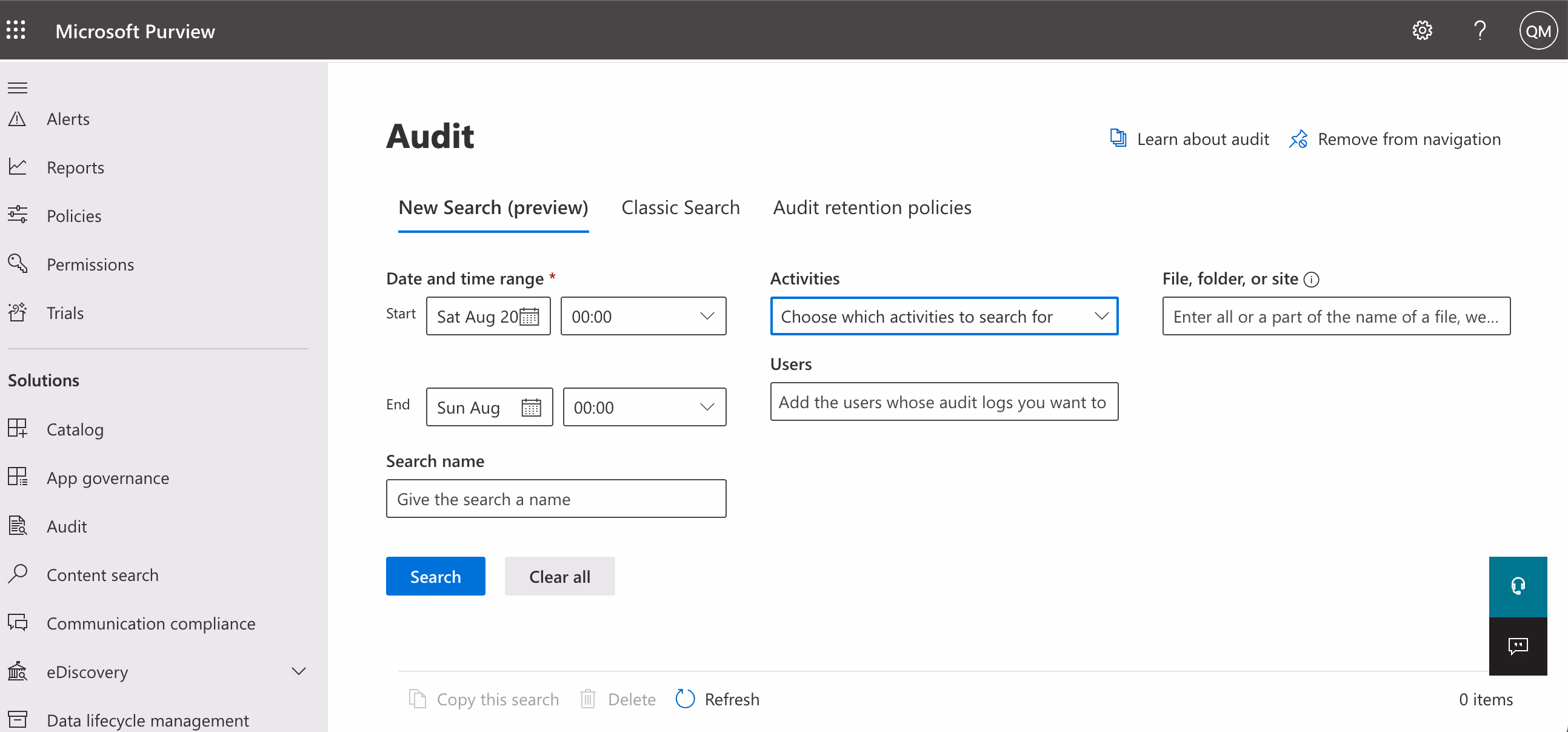Open the settings gear icon
1568x732 pixels.
(1421, 30)
